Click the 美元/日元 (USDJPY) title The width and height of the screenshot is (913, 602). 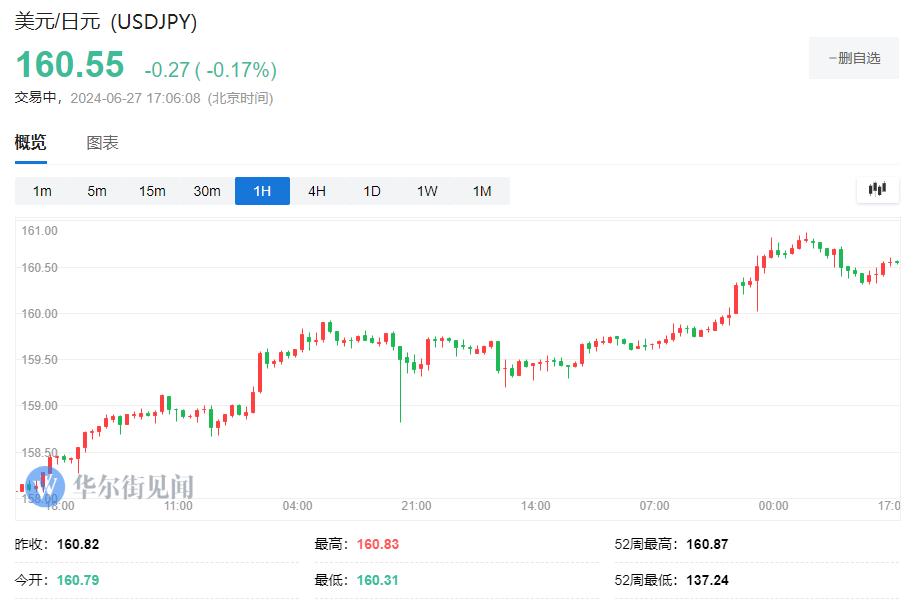[106, 22]
